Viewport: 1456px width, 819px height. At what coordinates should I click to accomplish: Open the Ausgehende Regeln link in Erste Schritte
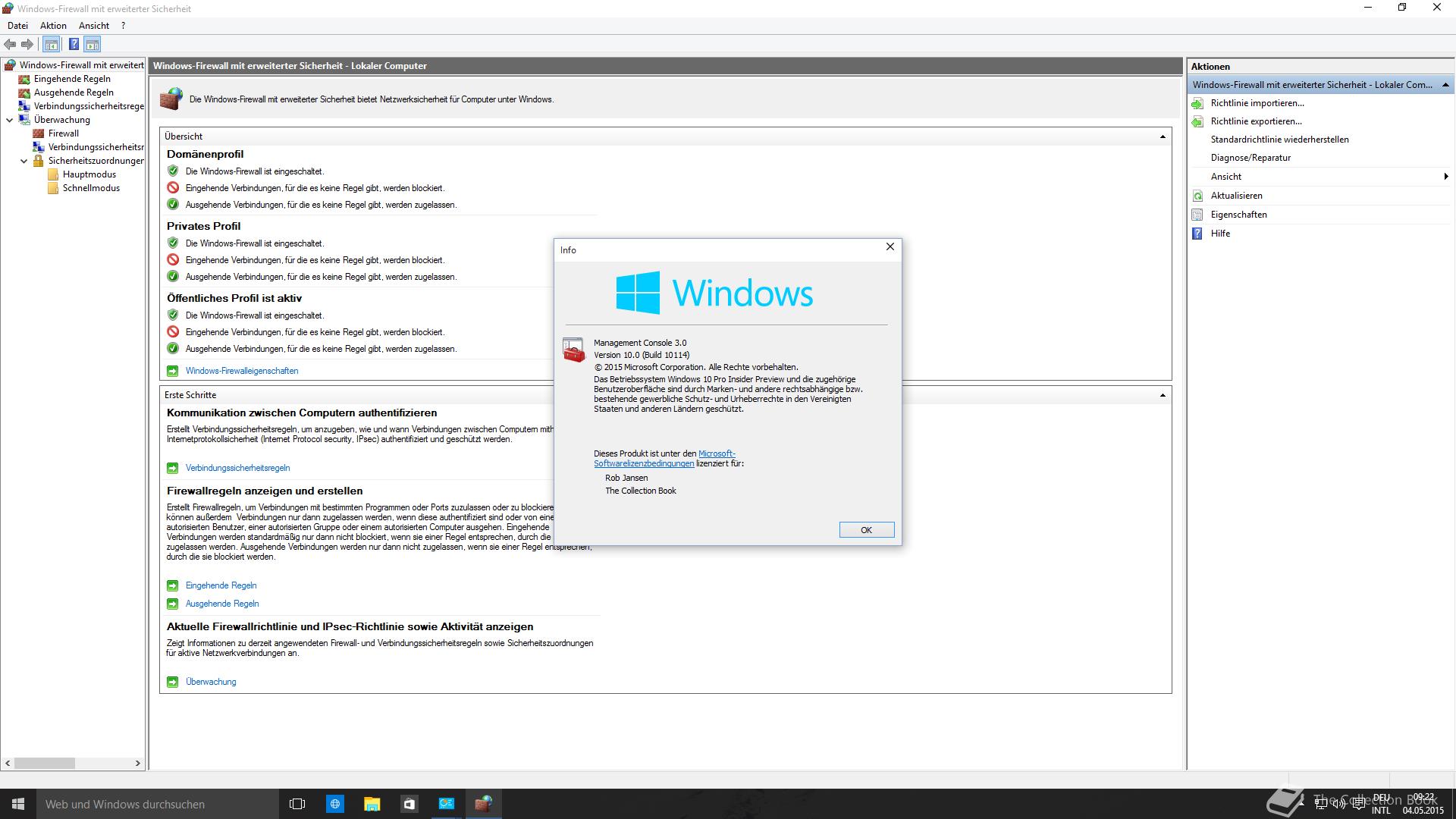[x=222, y=604]
